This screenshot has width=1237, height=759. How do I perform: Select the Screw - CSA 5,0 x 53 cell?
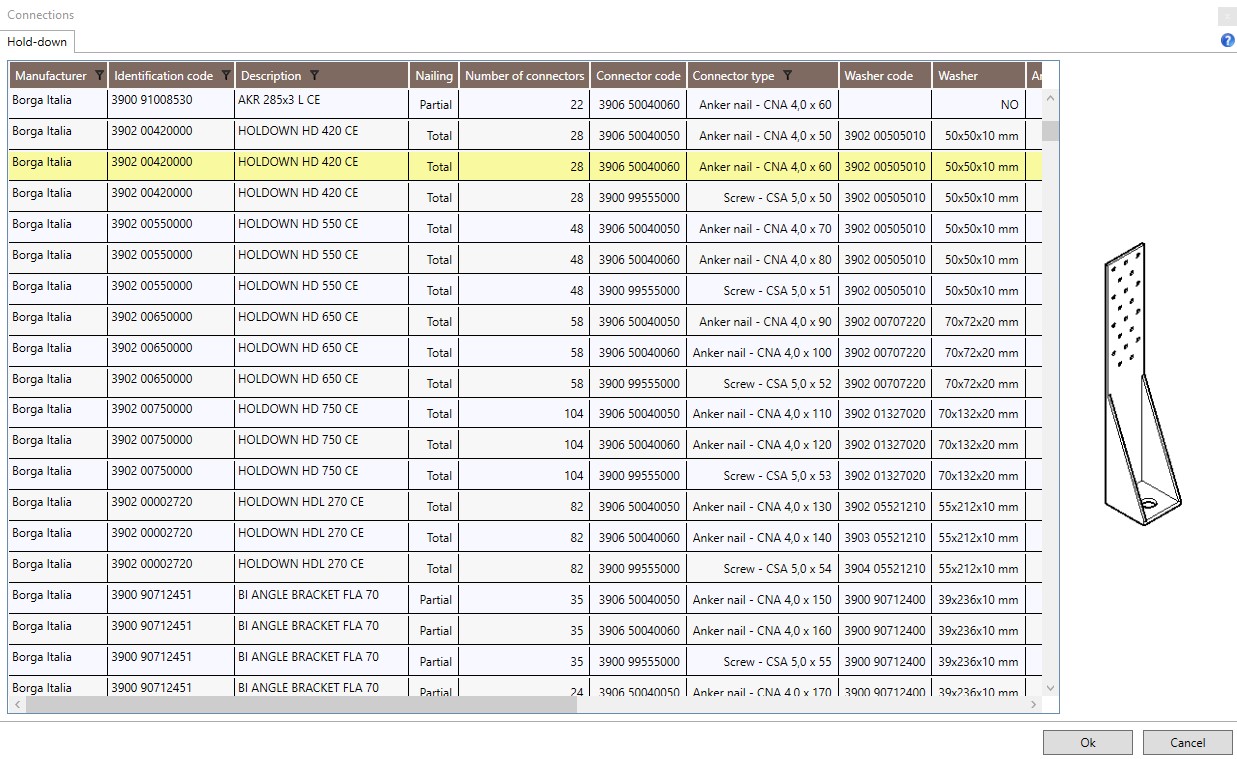pos(763,475)
